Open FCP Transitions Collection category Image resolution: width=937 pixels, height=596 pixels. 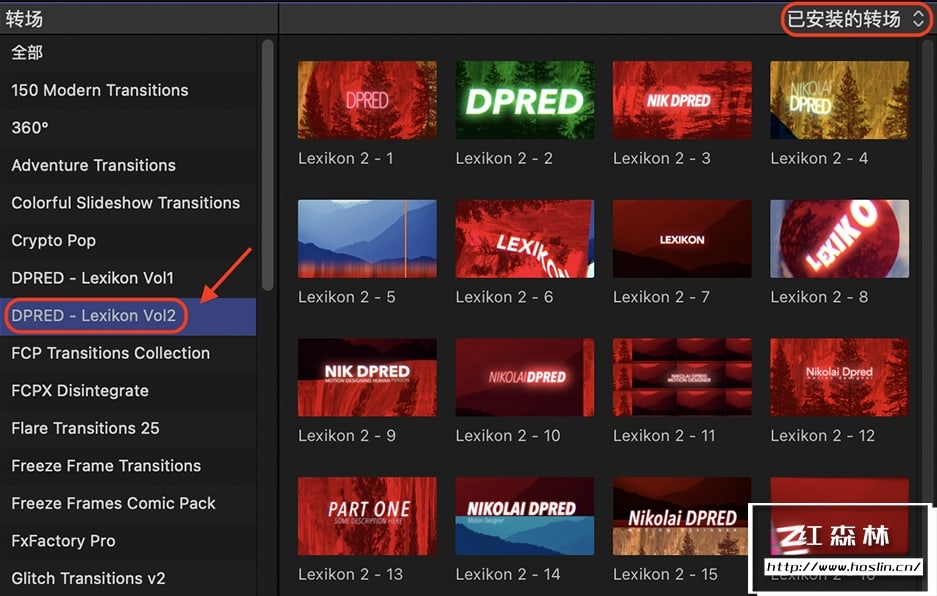coord(128,353)
